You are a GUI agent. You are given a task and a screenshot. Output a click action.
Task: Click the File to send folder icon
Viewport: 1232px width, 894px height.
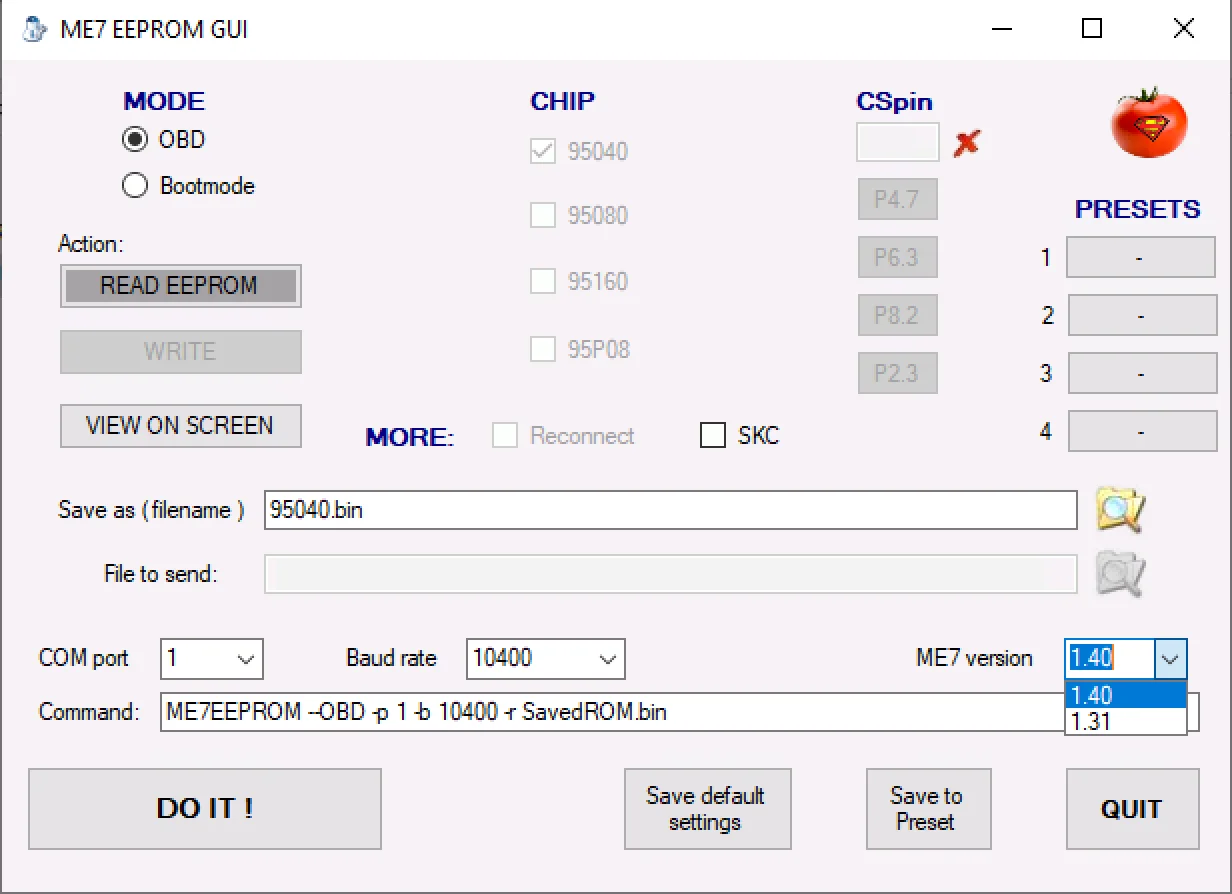coord(1119,574)
